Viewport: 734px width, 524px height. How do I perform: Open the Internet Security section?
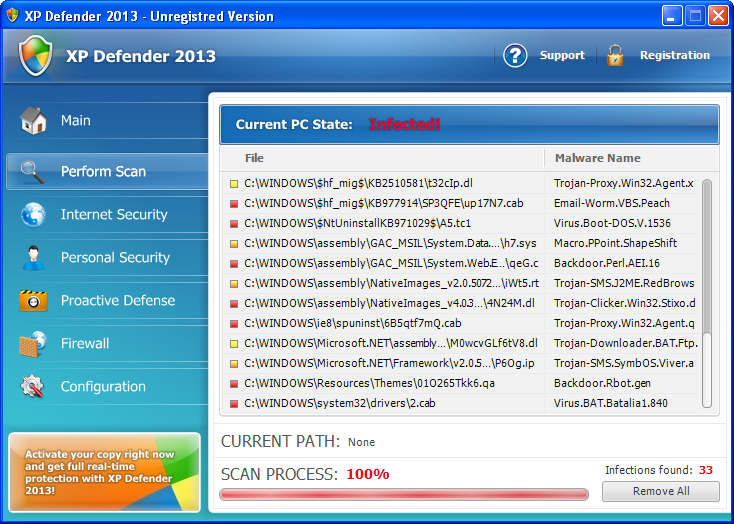click(113, 215)
